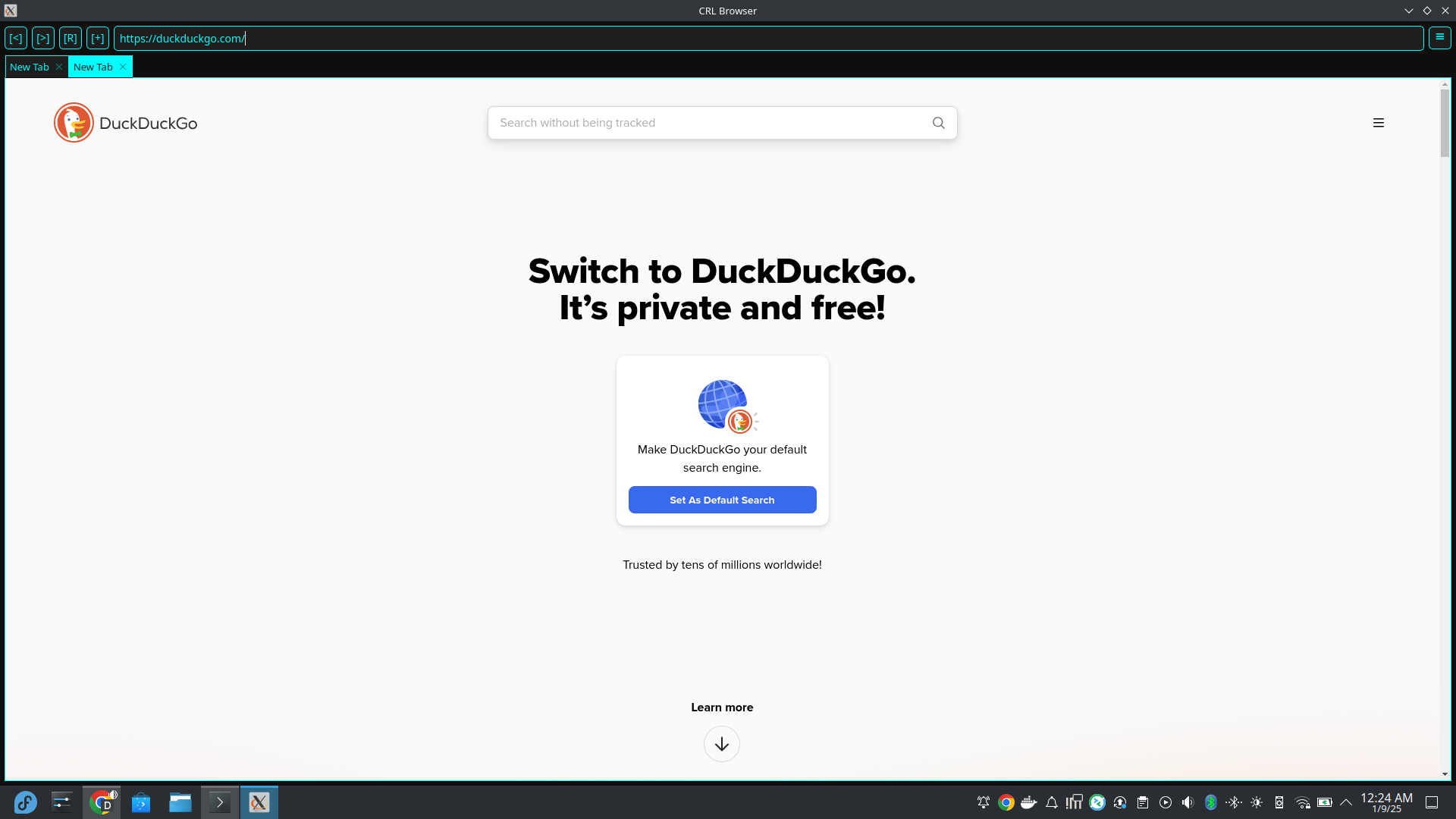The image size is (1456, 819).
Task: Click the DuckDuckGo logo icon
Action: click(x=73, y=122)
